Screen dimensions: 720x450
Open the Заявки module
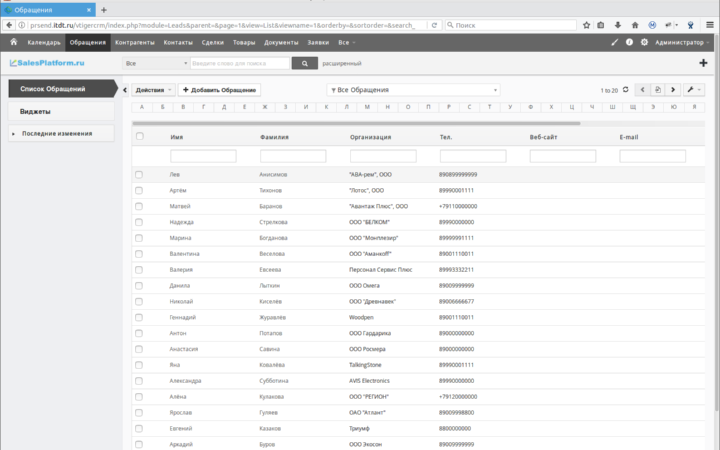click(x=318, y=42)
